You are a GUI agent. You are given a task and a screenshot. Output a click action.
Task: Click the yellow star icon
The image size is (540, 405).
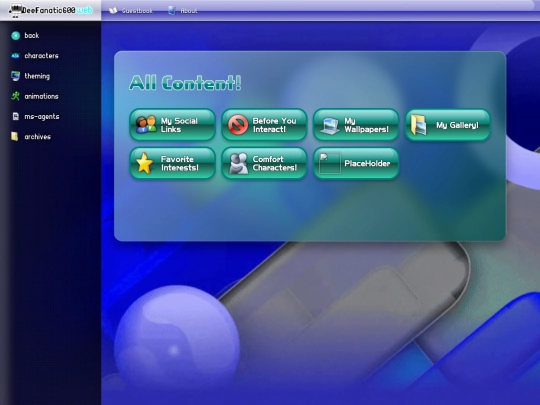coord(145,163)
